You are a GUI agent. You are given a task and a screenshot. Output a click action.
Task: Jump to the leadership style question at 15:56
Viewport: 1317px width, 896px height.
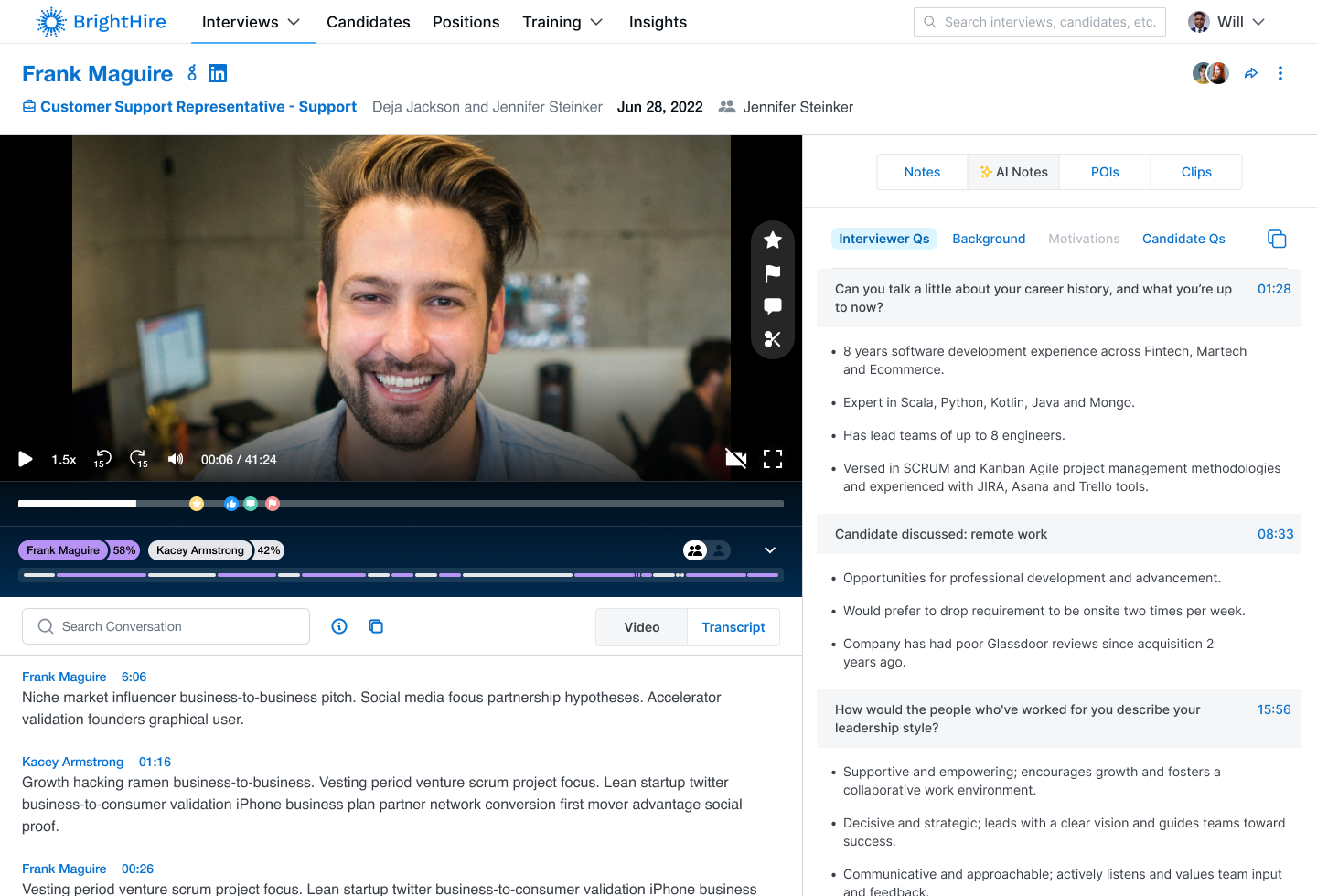coord(1276,709)
